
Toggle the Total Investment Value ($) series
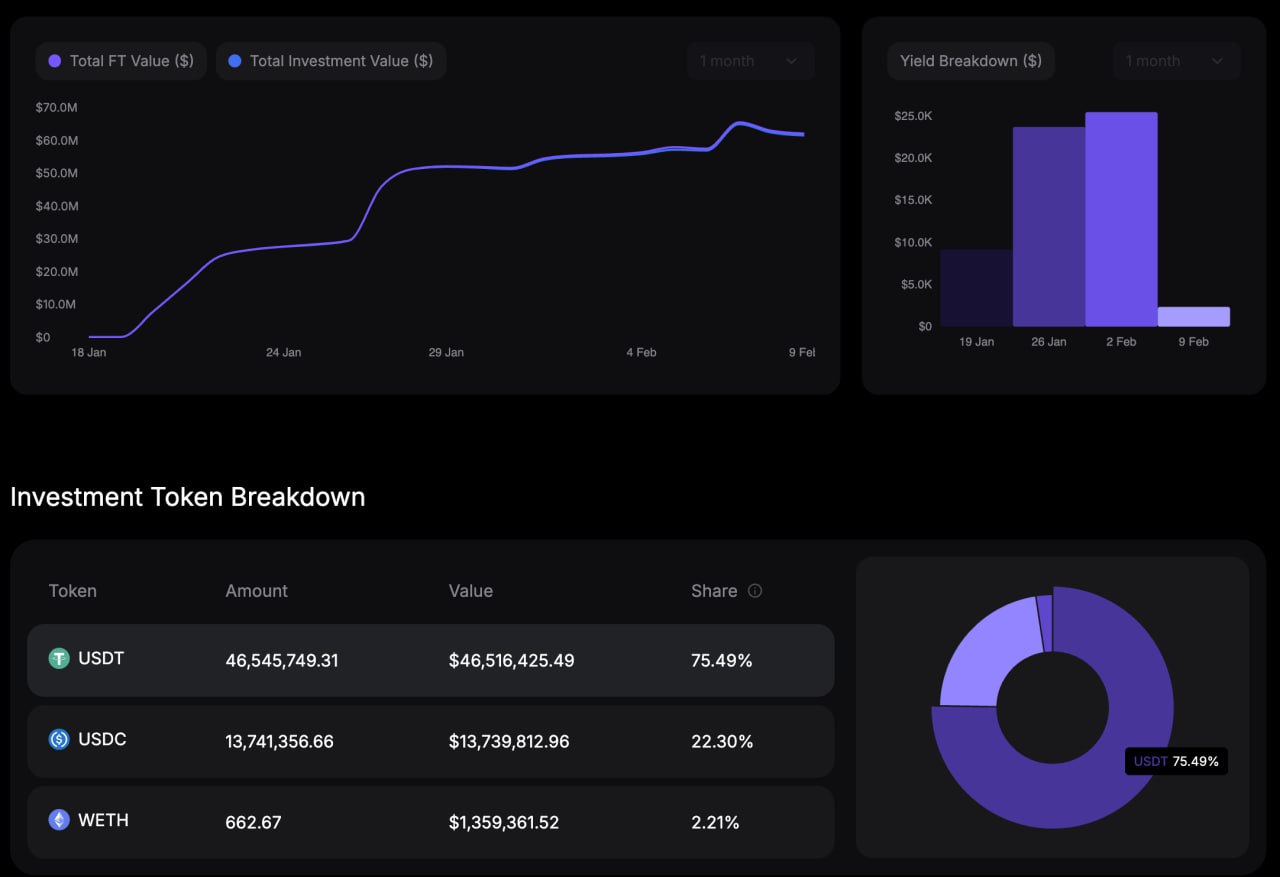pyautogui.click(x=331, y=61)
